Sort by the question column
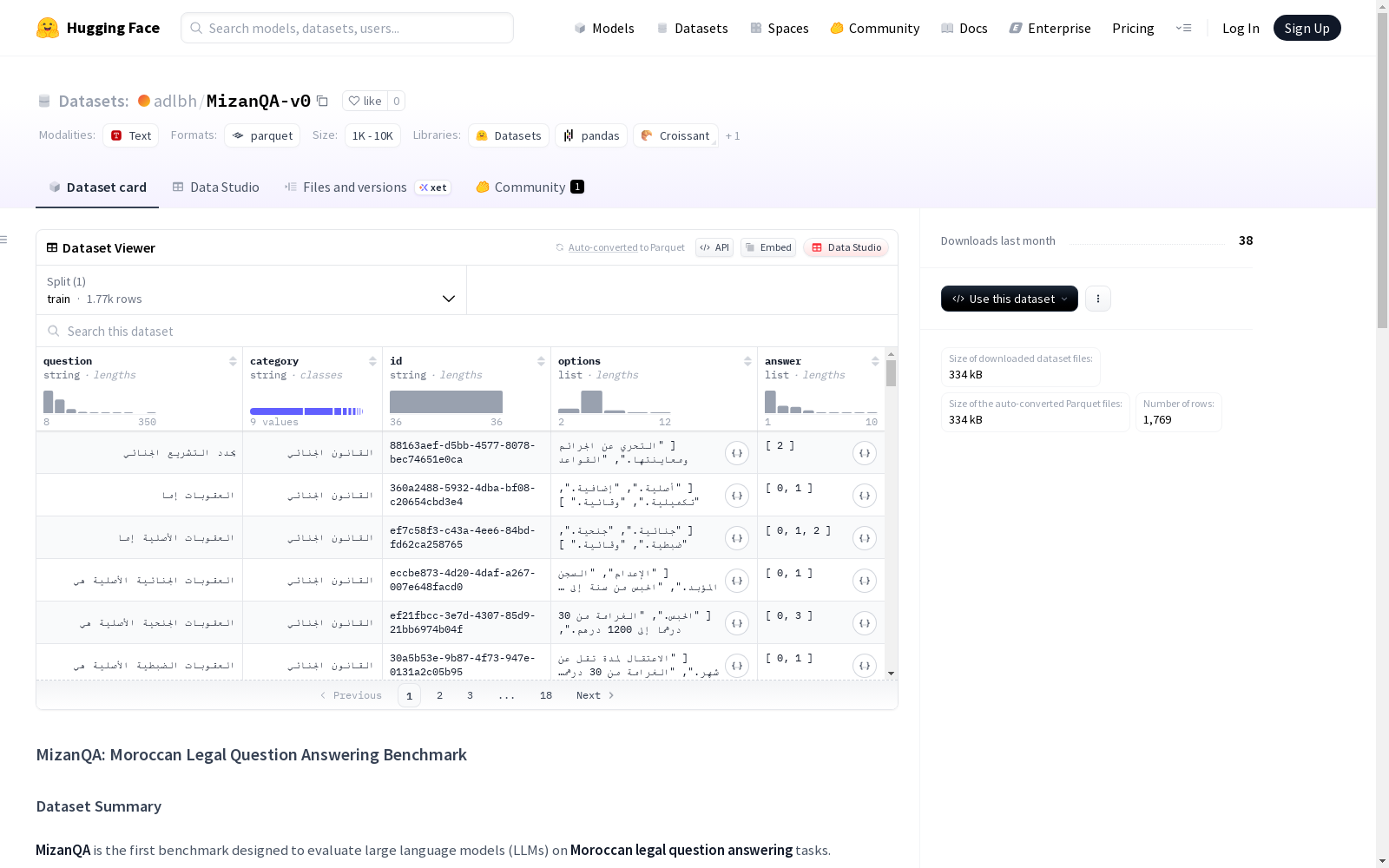The image size is (1389, 868). (x=233, y=361)
